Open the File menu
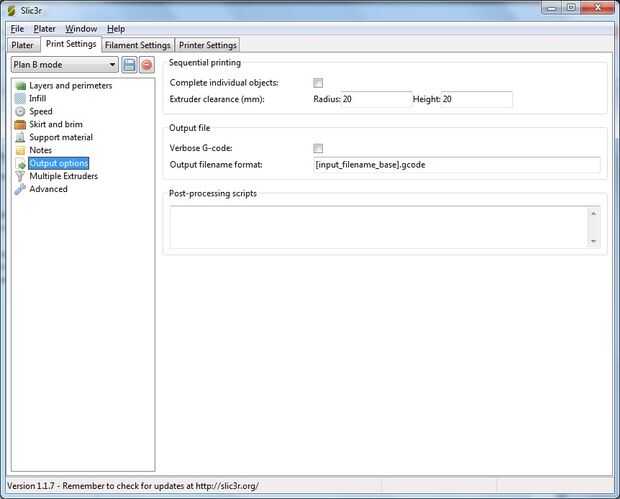This screenshot has width=620, height=499. [x=17, y=29]
